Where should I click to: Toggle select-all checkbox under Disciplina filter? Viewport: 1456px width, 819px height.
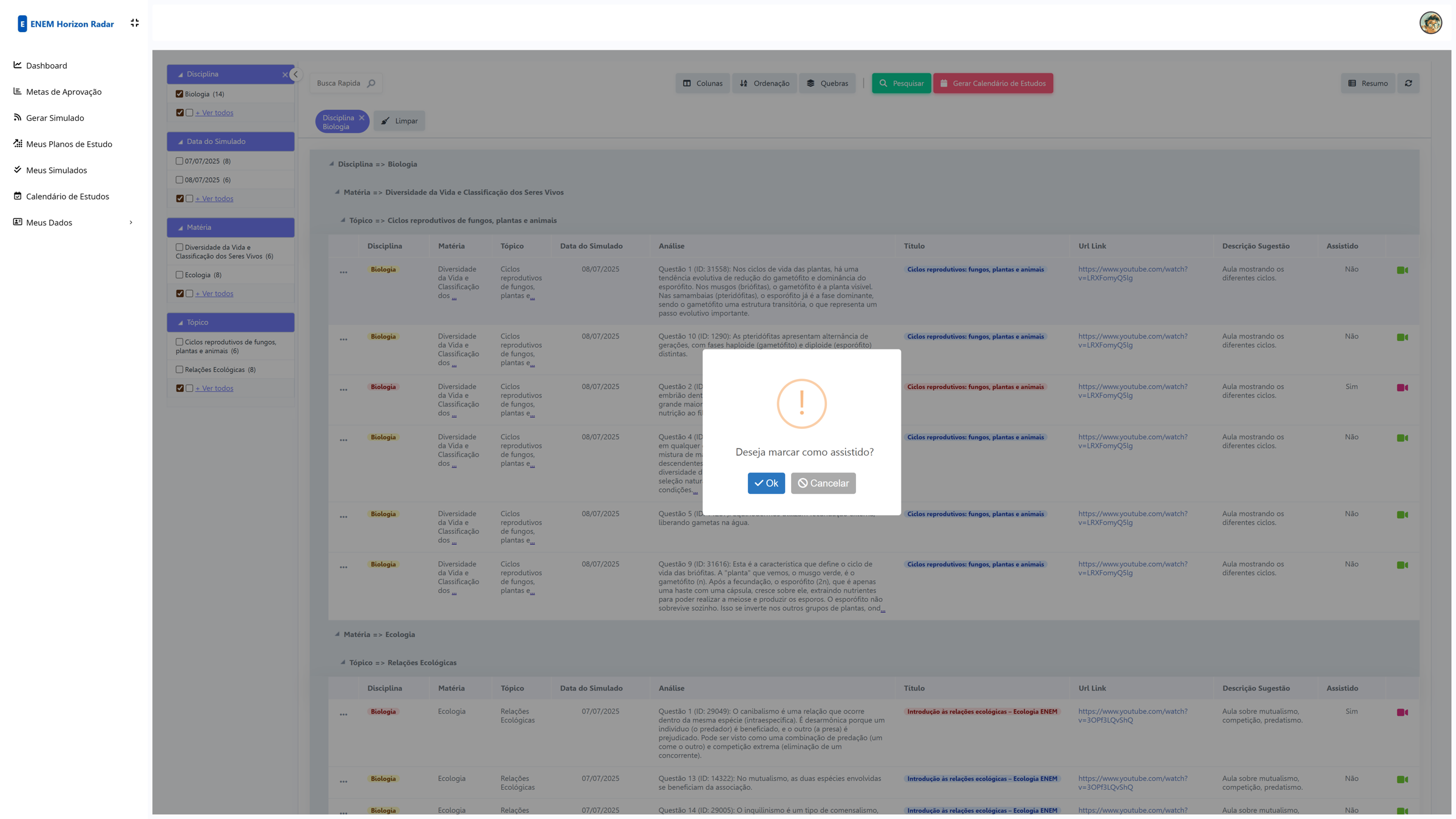[180, 113]
